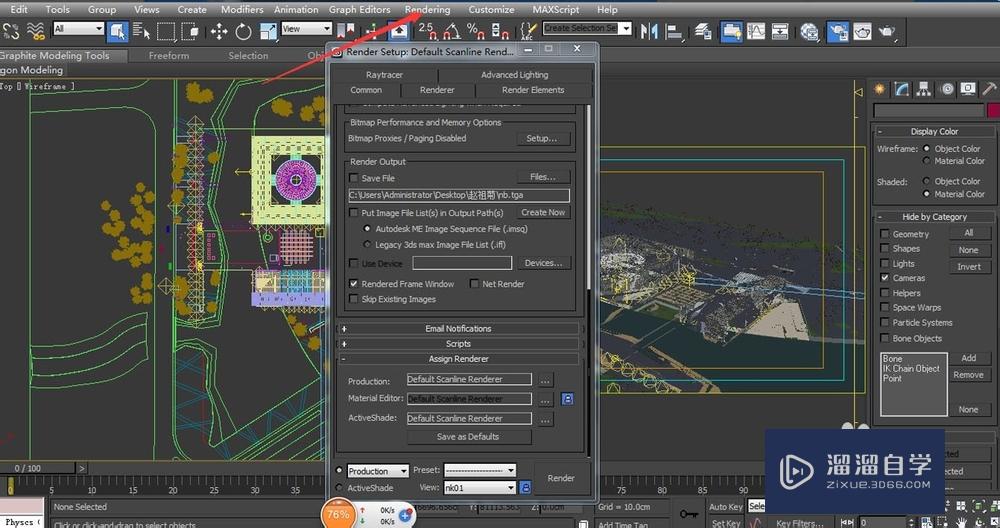This screenshot has height=528, width=1000.
Task: Open the Material Editor from toolbar
Action: [809, 32]
